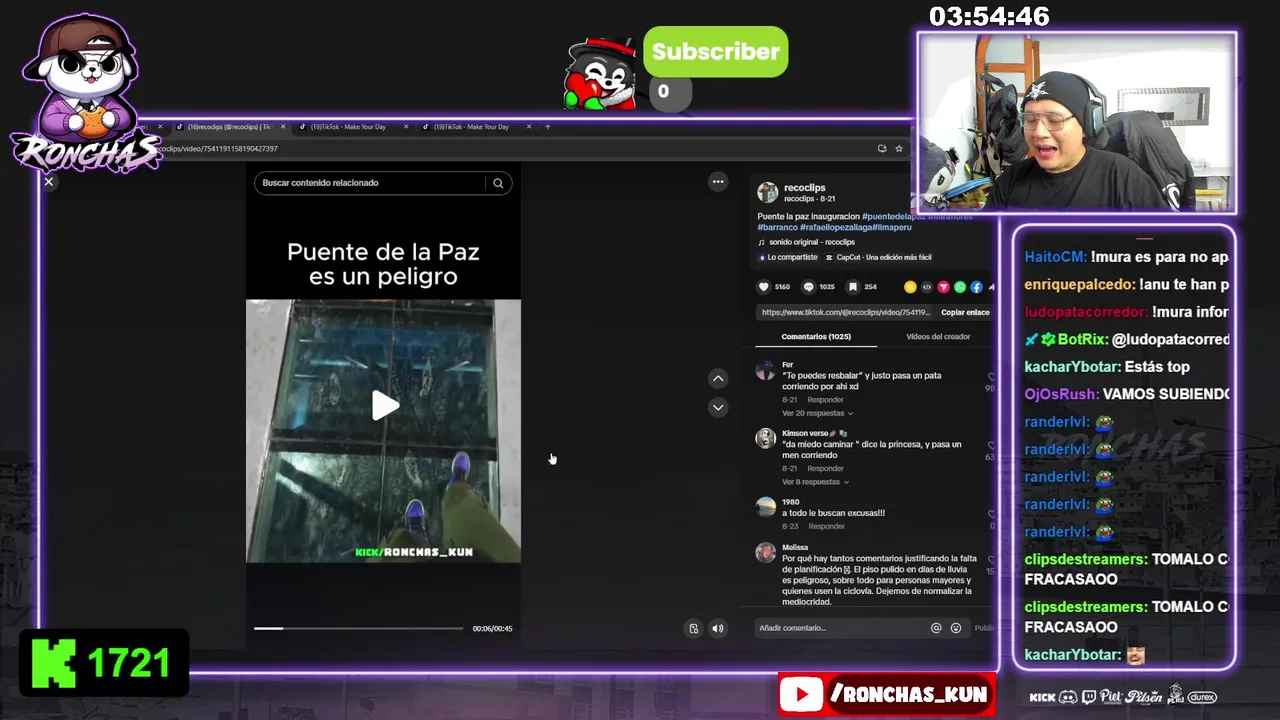Click the picture-in-picture icon near volume
Screen dimensions: 1280x720
(694, 628)
